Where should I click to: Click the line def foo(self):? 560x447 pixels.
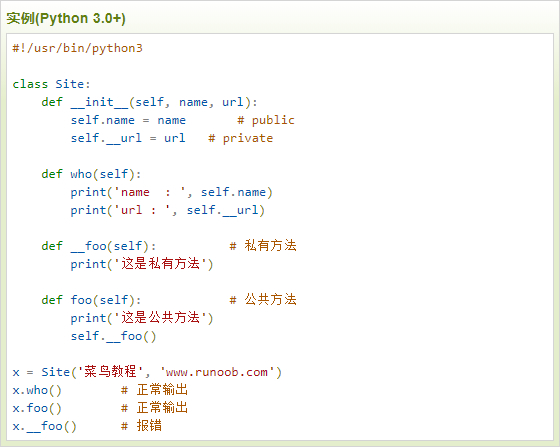[x=91, y=300]
